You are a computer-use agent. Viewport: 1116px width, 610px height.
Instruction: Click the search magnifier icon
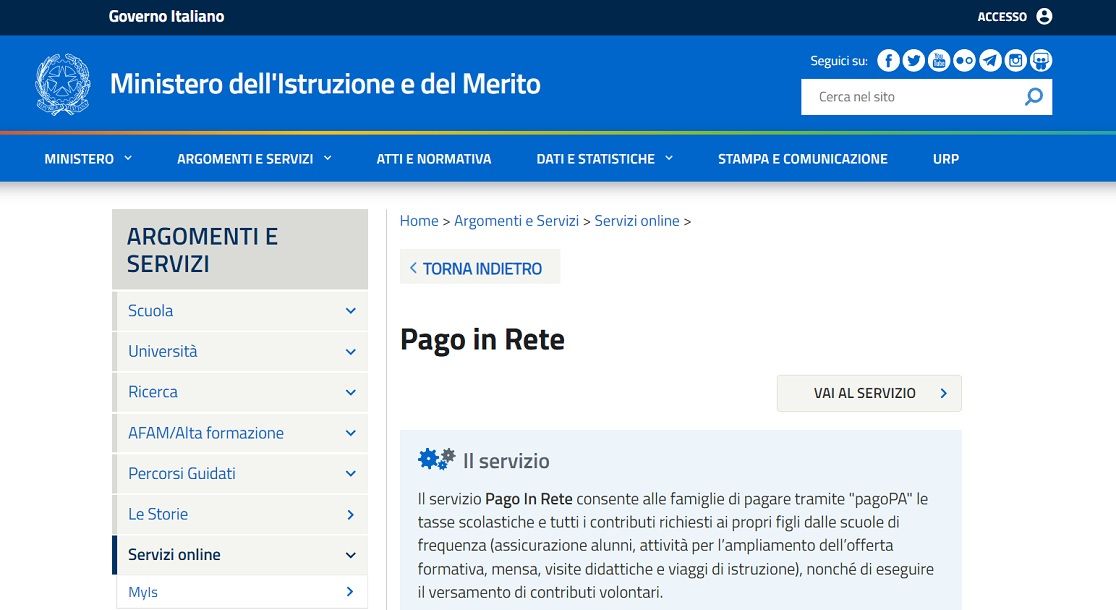[1033, 96]
